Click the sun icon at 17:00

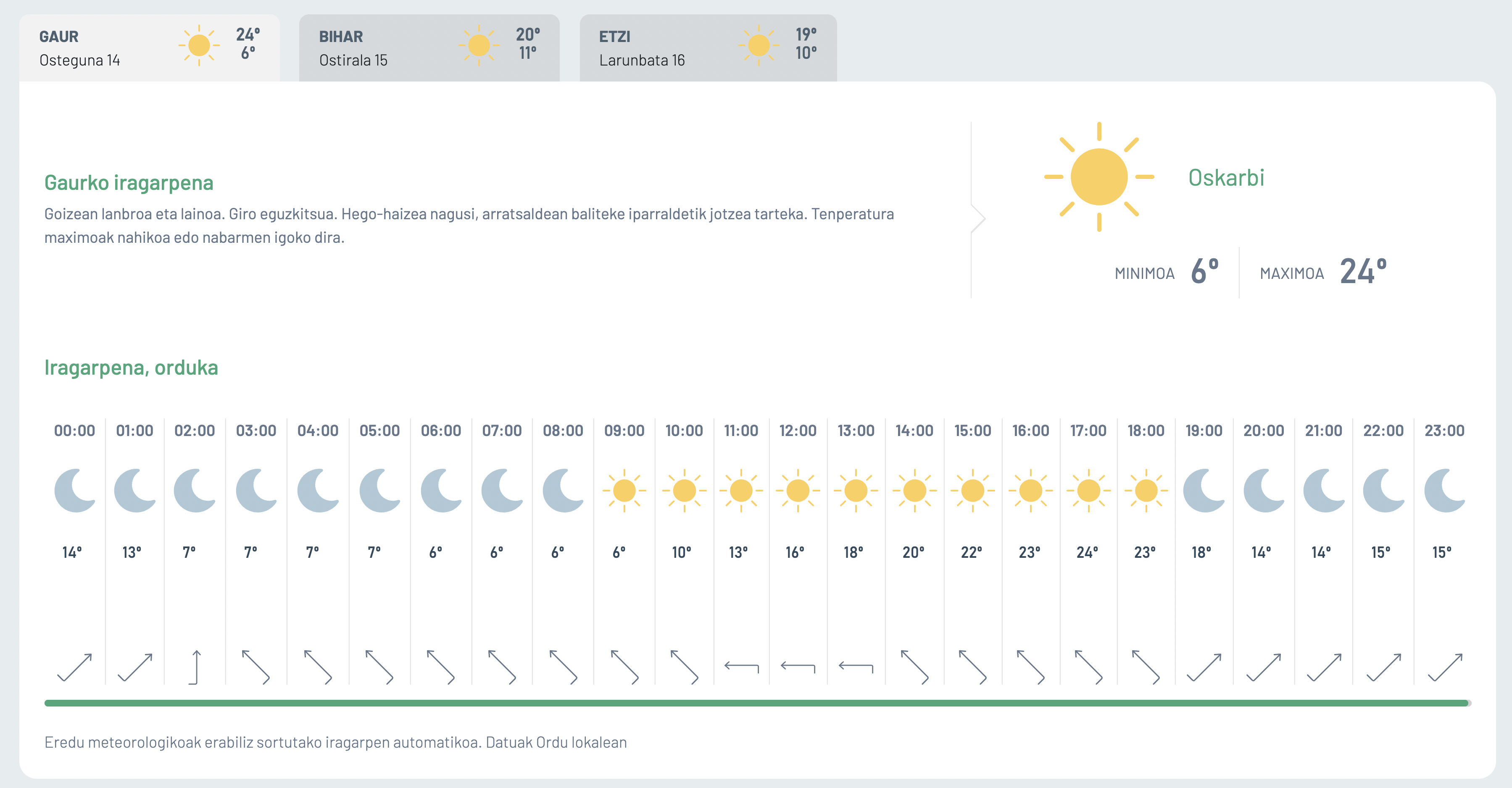(1088, 491)
